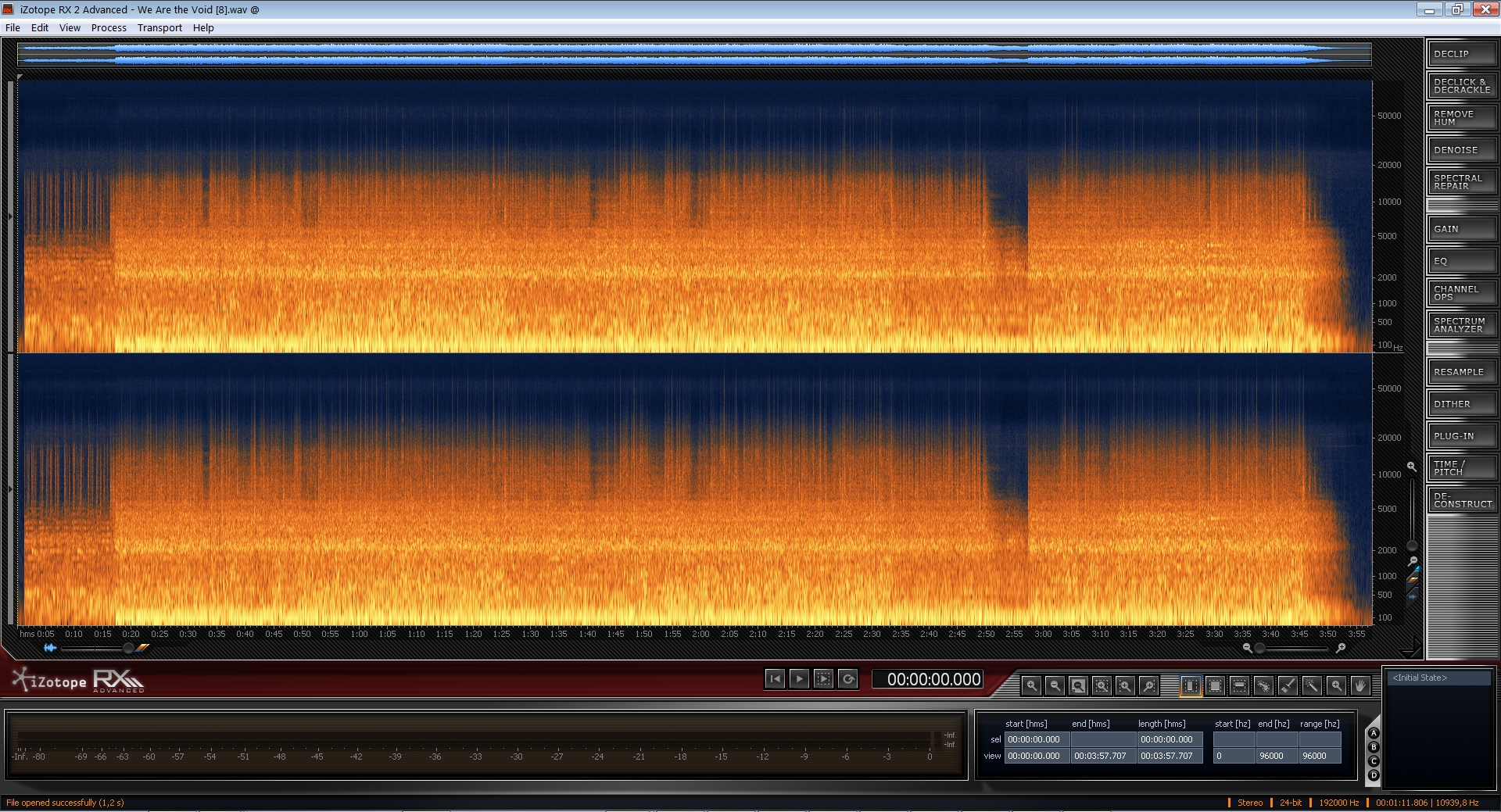Open the Spectral Repair module
Screen dimensions: 1501x812
1461,182
